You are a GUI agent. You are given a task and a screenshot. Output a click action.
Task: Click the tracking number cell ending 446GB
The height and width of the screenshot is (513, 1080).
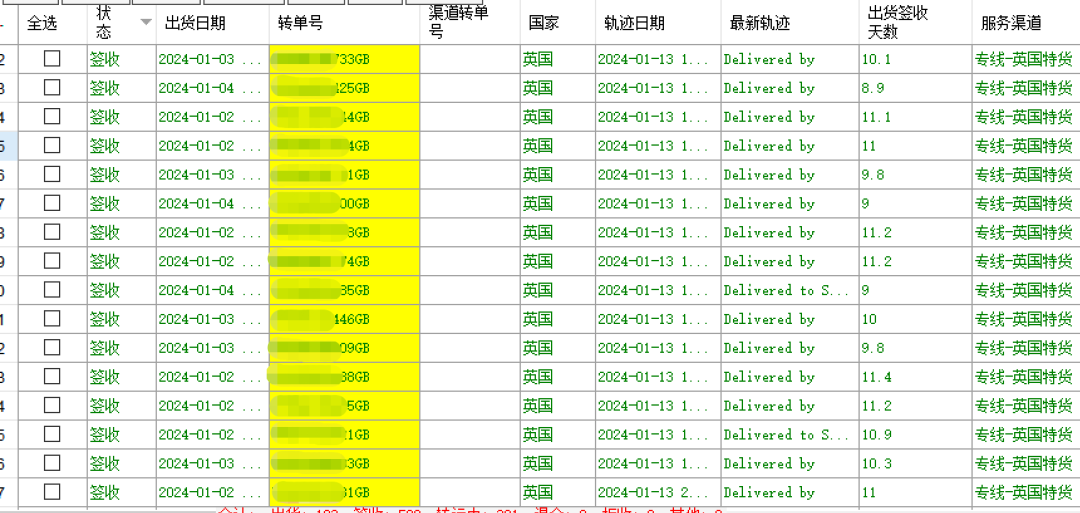point(344,320)
